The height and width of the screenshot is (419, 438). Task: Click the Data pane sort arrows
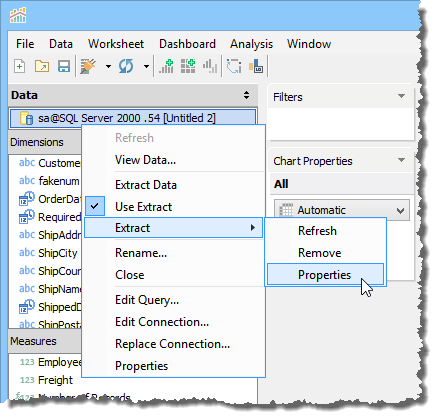pos(246,95)
